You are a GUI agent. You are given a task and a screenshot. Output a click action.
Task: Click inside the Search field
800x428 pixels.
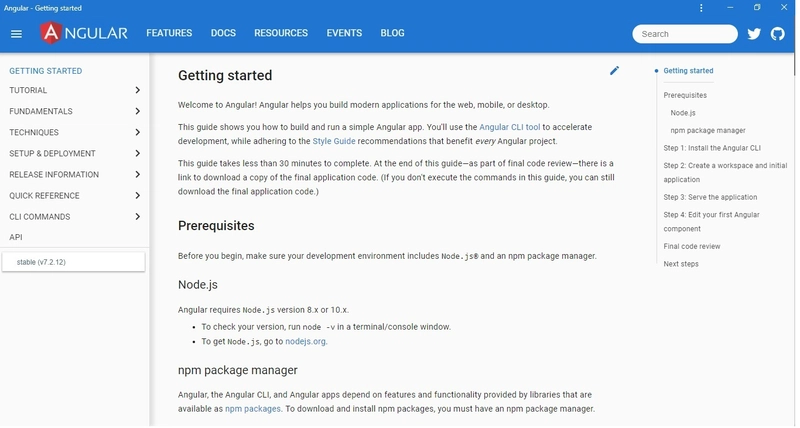pyautogui.click(x=685, y=34)
